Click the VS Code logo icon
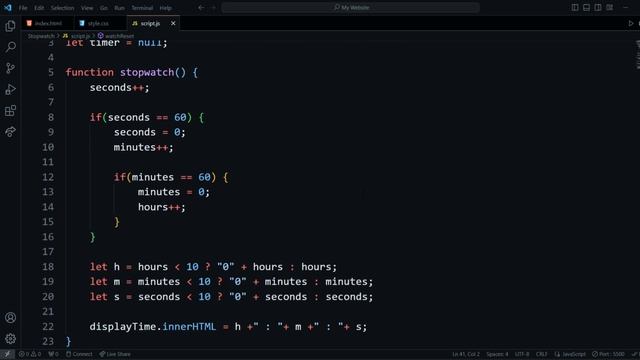Screen dimensions: 640x360 click(x=8, y=7)
